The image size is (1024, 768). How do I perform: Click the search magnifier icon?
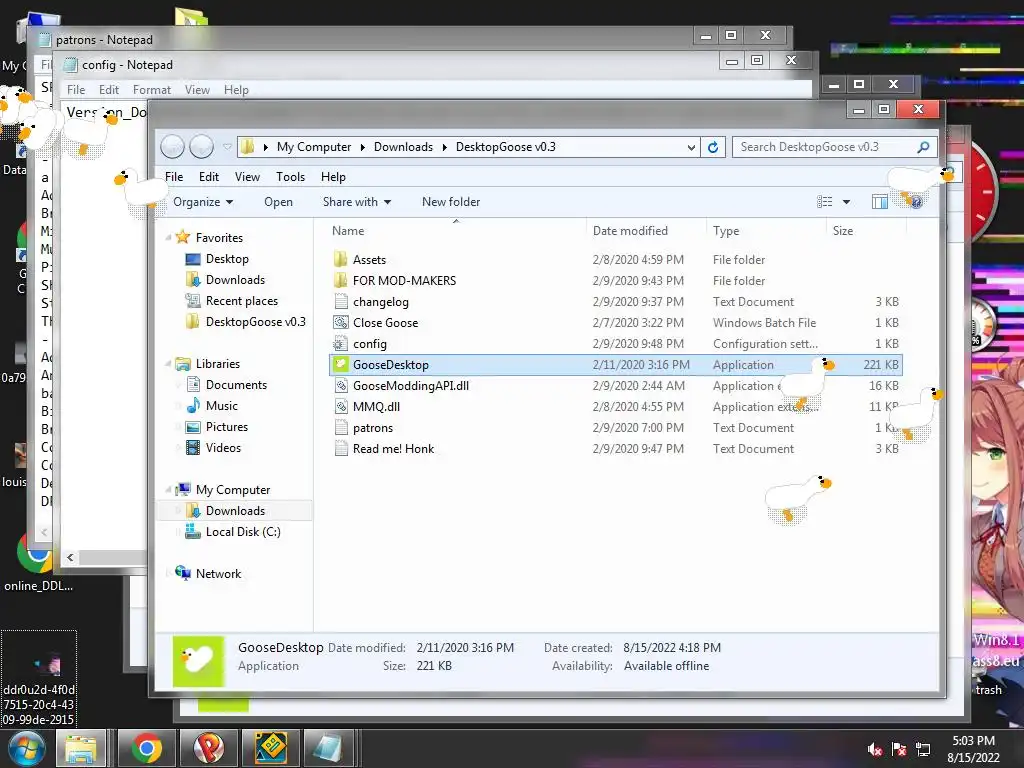tap(923, 147)
